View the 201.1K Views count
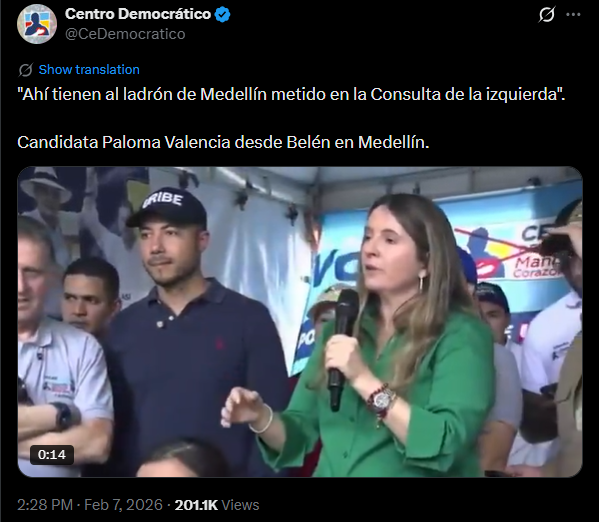 [217, 505]
